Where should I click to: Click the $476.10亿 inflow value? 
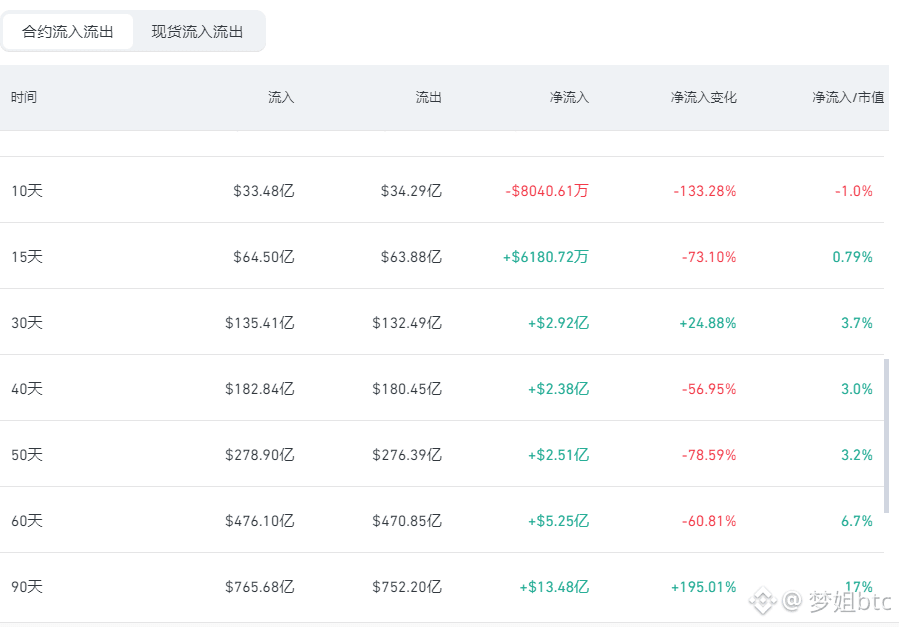coord(260,521)
